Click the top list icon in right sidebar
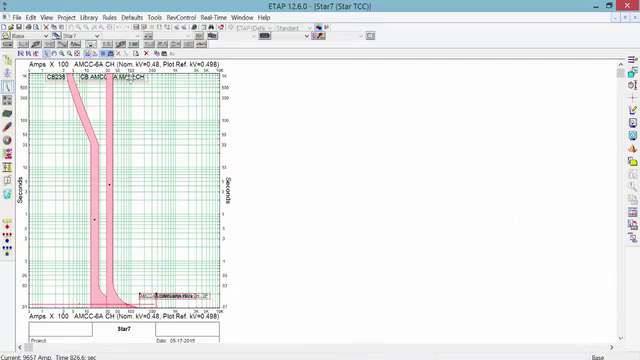The height and width of the screenshot is (360, 640). pyautogui.click(x=633, y=60)
